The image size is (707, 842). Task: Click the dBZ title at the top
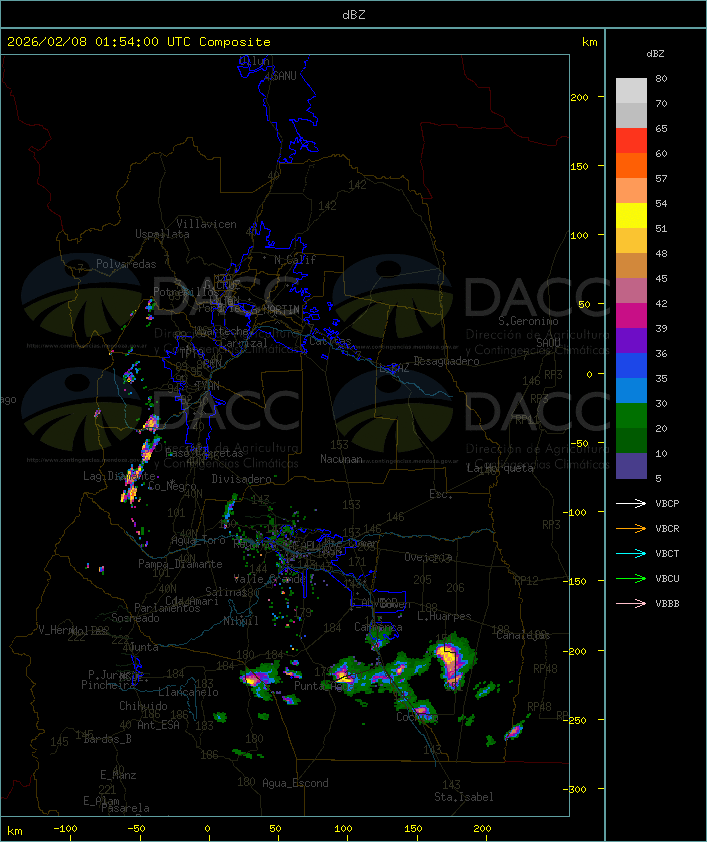354,15
